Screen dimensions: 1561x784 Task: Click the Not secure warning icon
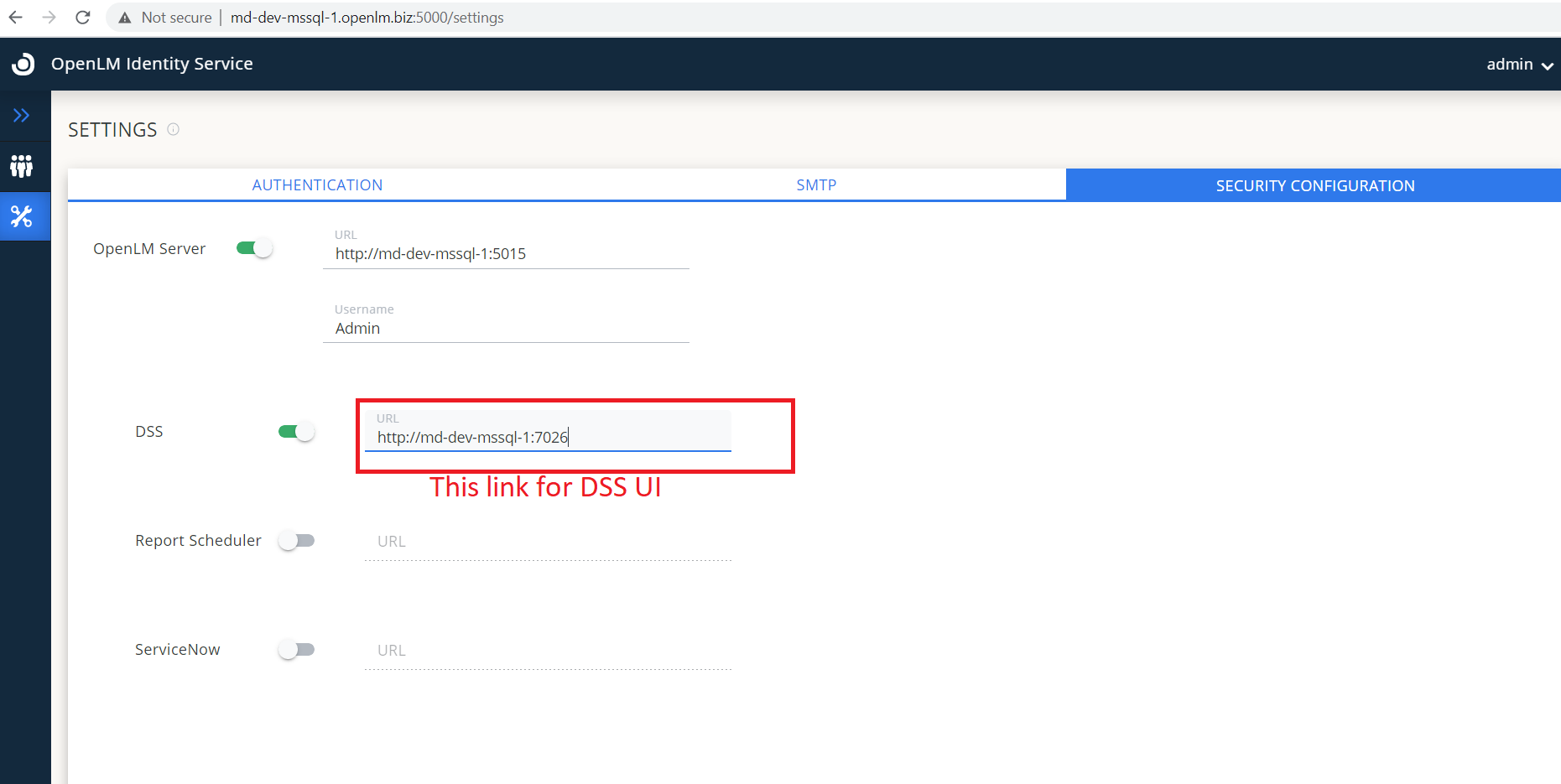125,18
